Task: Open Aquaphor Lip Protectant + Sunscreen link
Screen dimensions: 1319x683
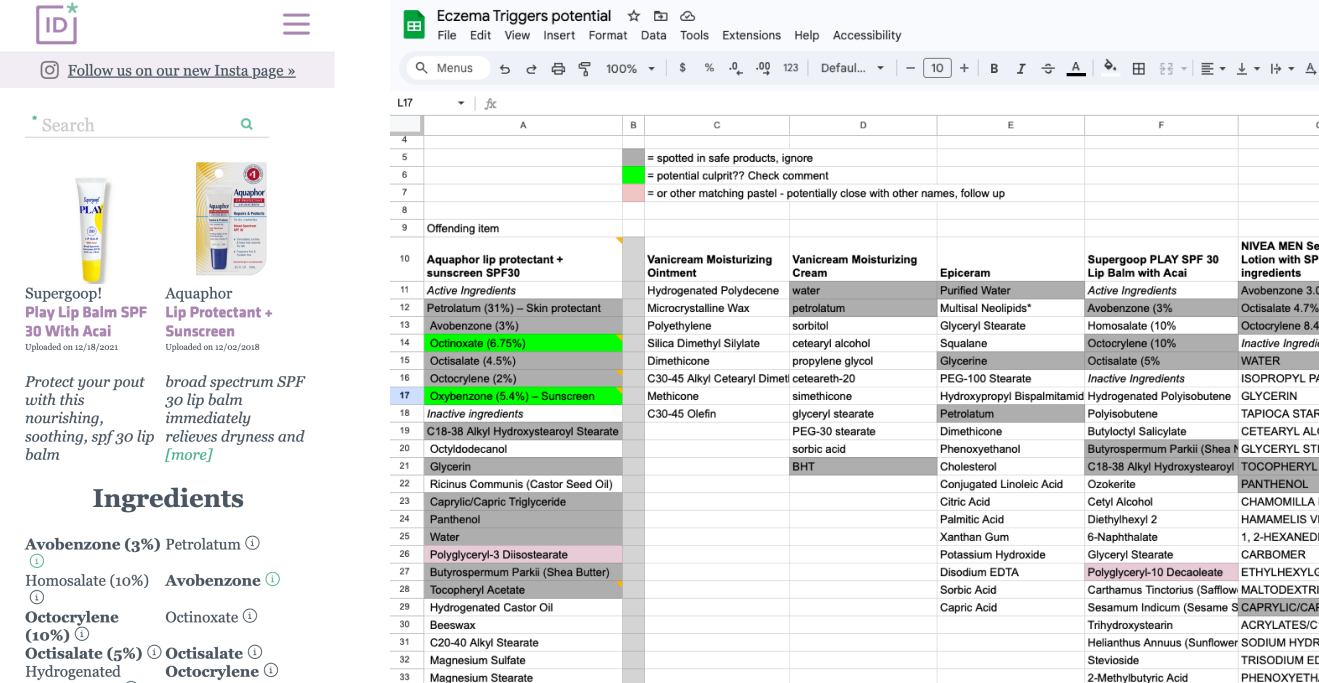Action: click(219, 321)
